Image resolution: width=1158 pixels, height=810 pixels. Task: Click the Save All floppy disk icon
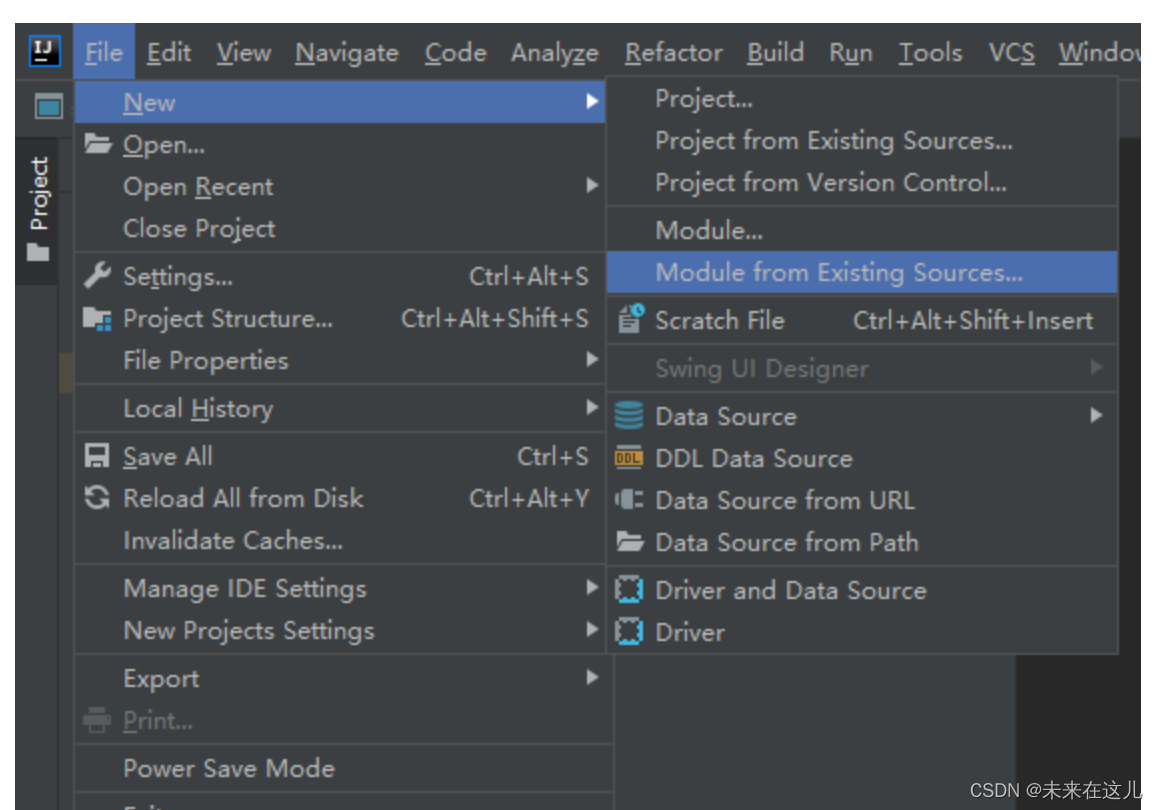[x=97, y=456]
